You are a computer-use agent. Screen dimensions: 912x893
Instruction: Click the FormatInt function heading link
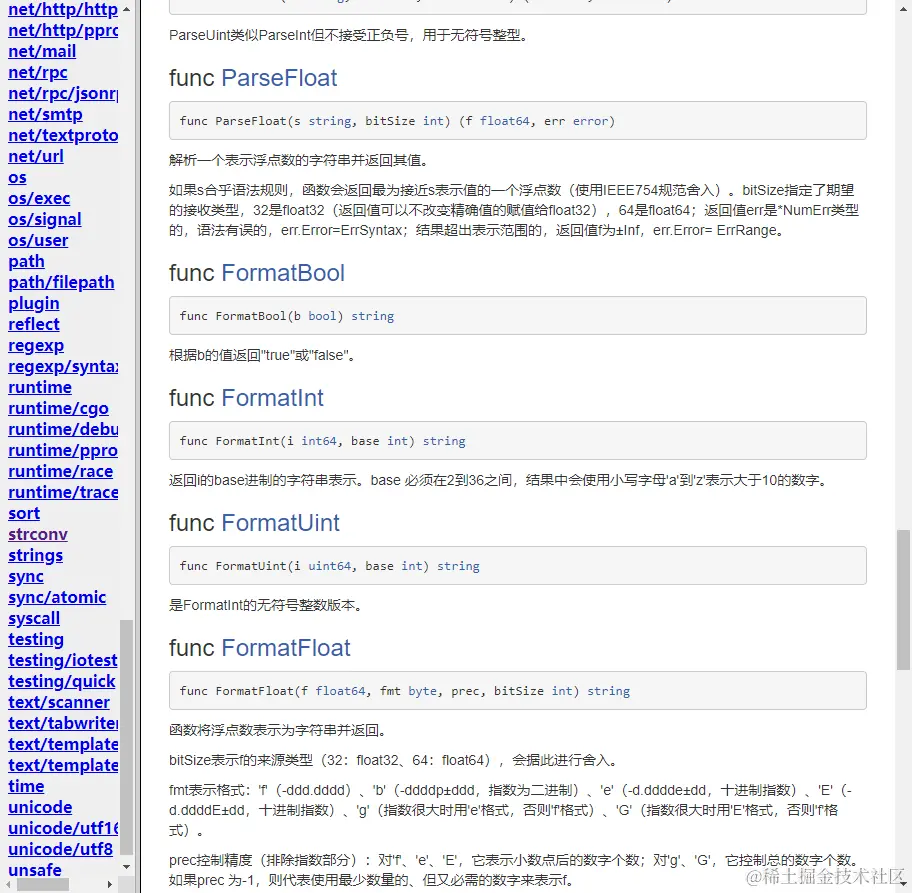click(272, 398)
